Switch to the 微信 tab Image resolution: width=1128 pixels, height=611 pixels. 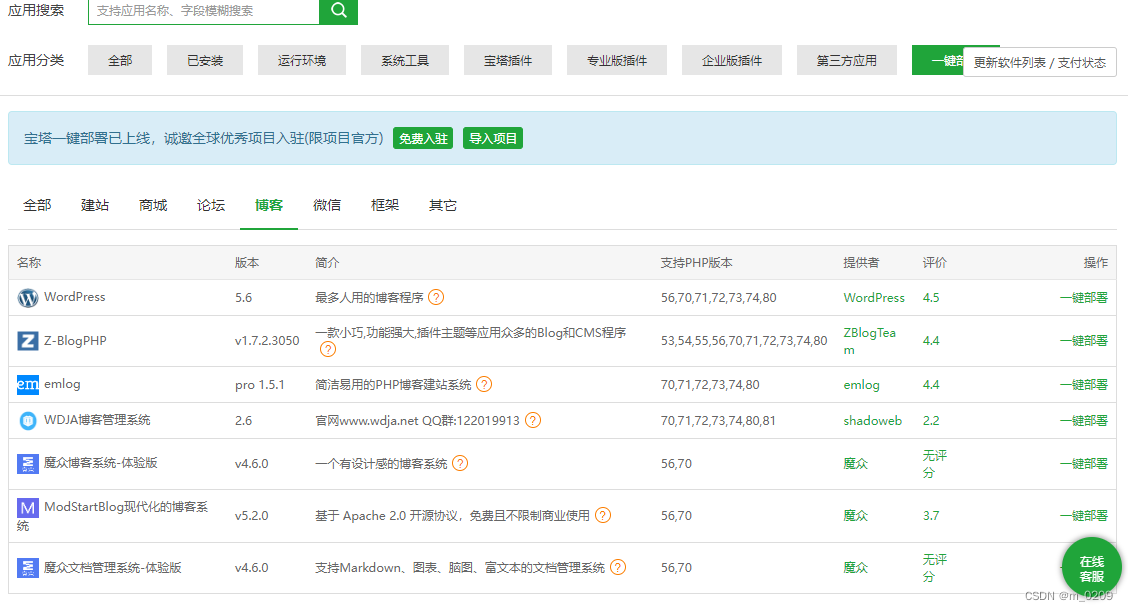[327, 206]
